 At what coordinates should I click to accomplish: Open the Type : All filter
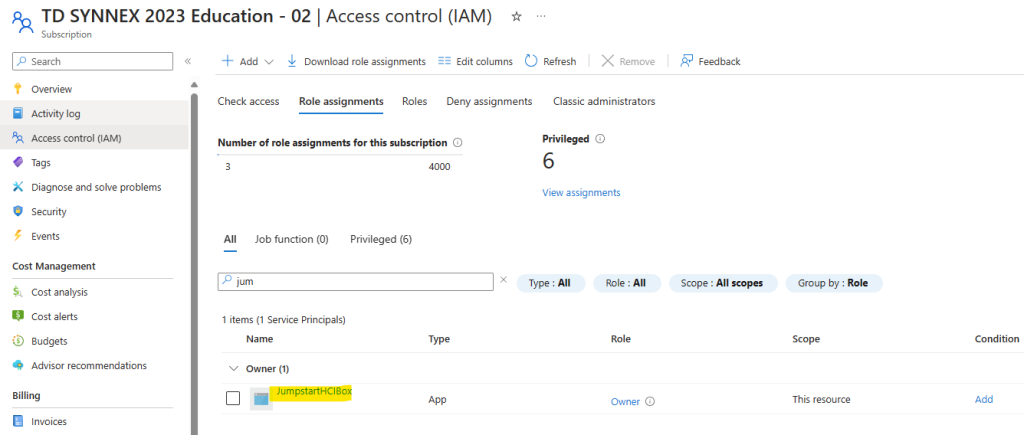coord(551,283)
